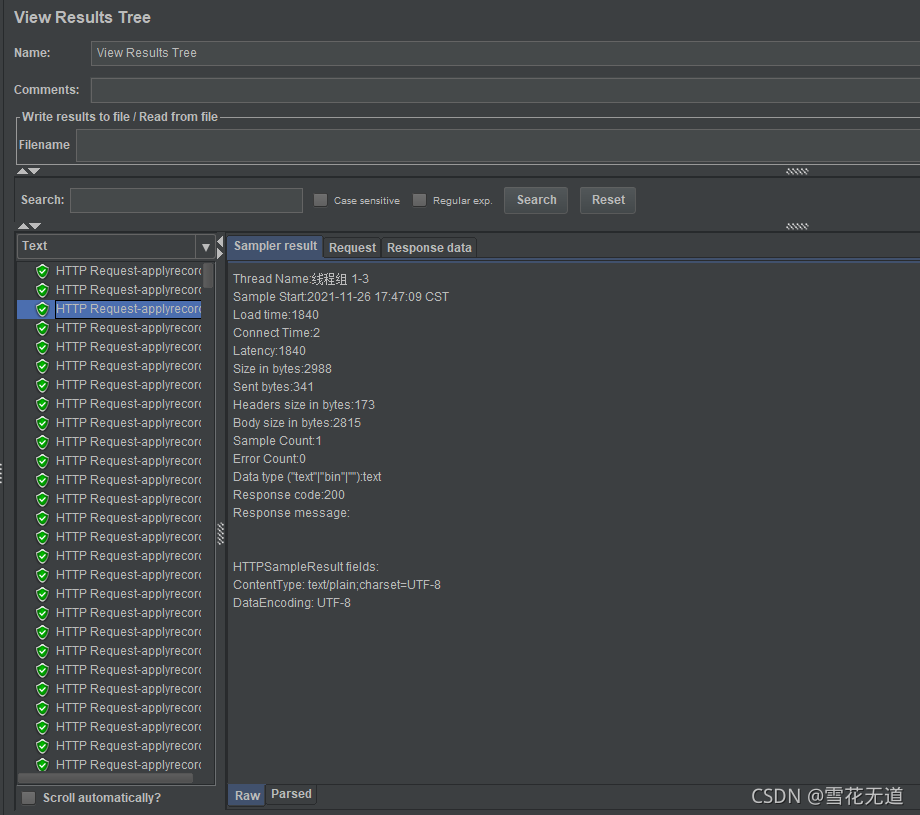Click the Connect Time:2 line

pos(276,333)
